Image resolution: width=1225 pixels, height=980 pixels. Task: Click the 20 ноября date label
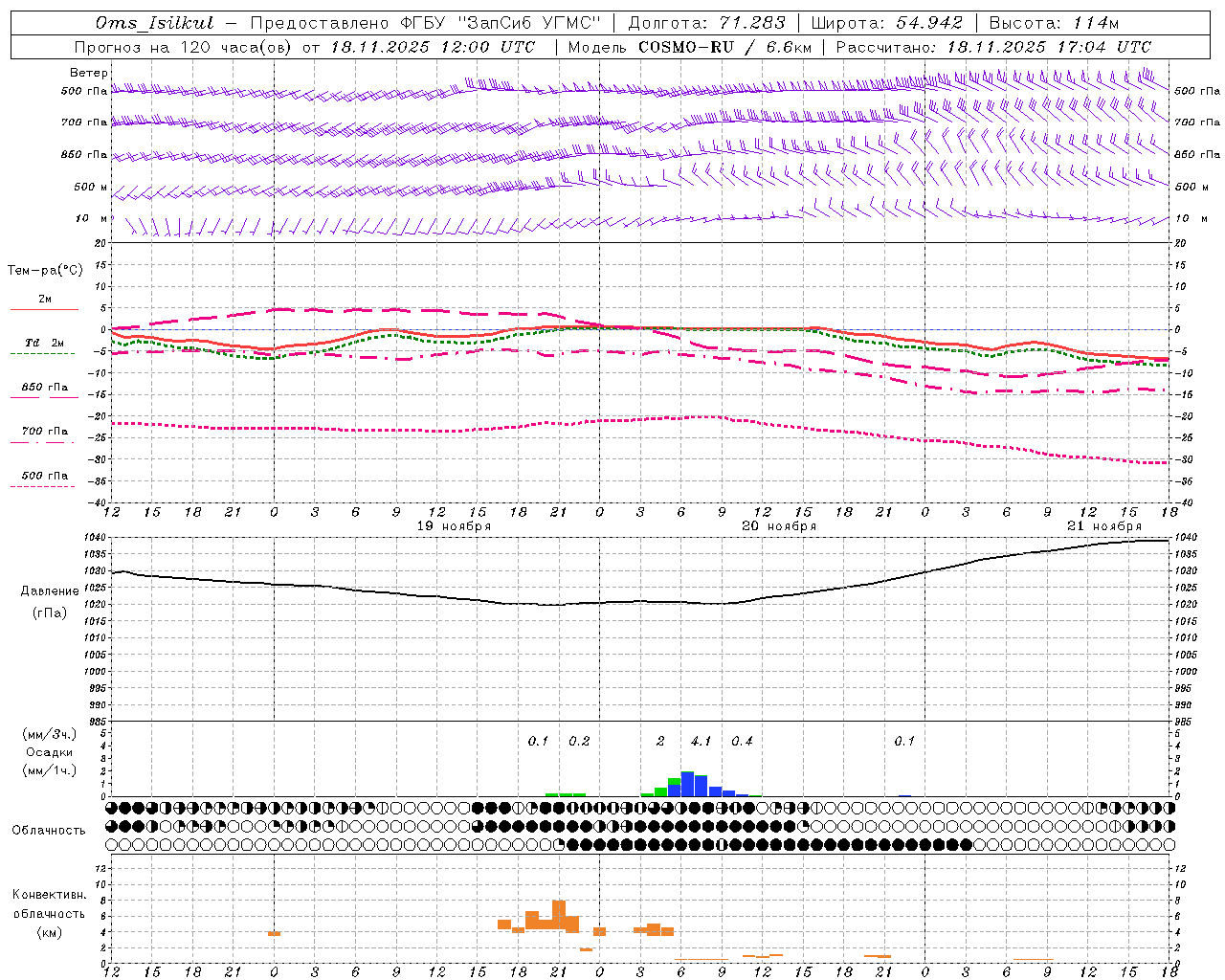click(779, 526)
